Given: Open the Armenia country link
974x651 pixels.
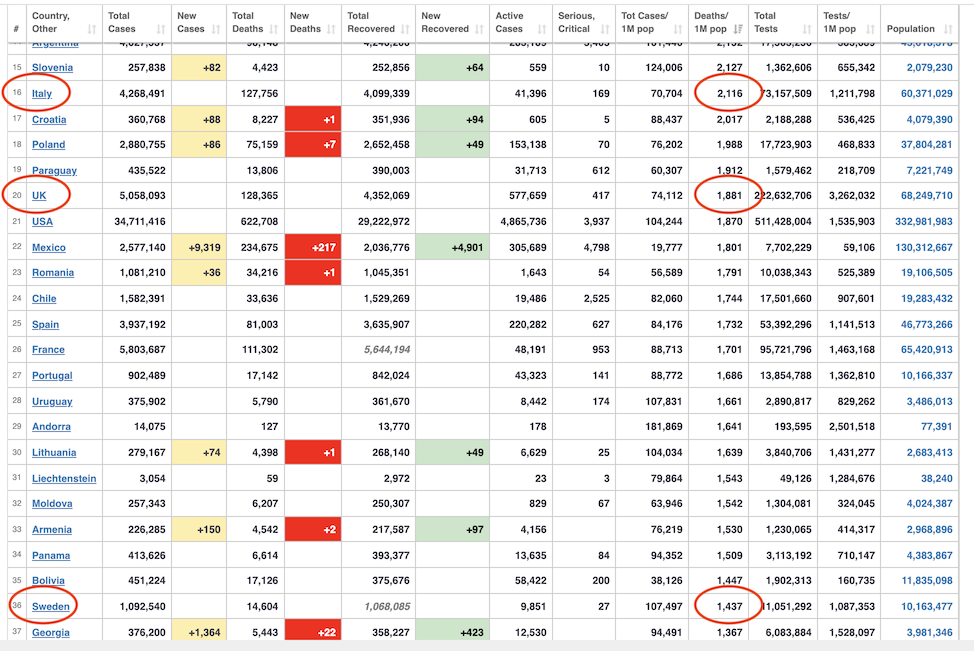Looking at the screenshot, I should 52,530.
